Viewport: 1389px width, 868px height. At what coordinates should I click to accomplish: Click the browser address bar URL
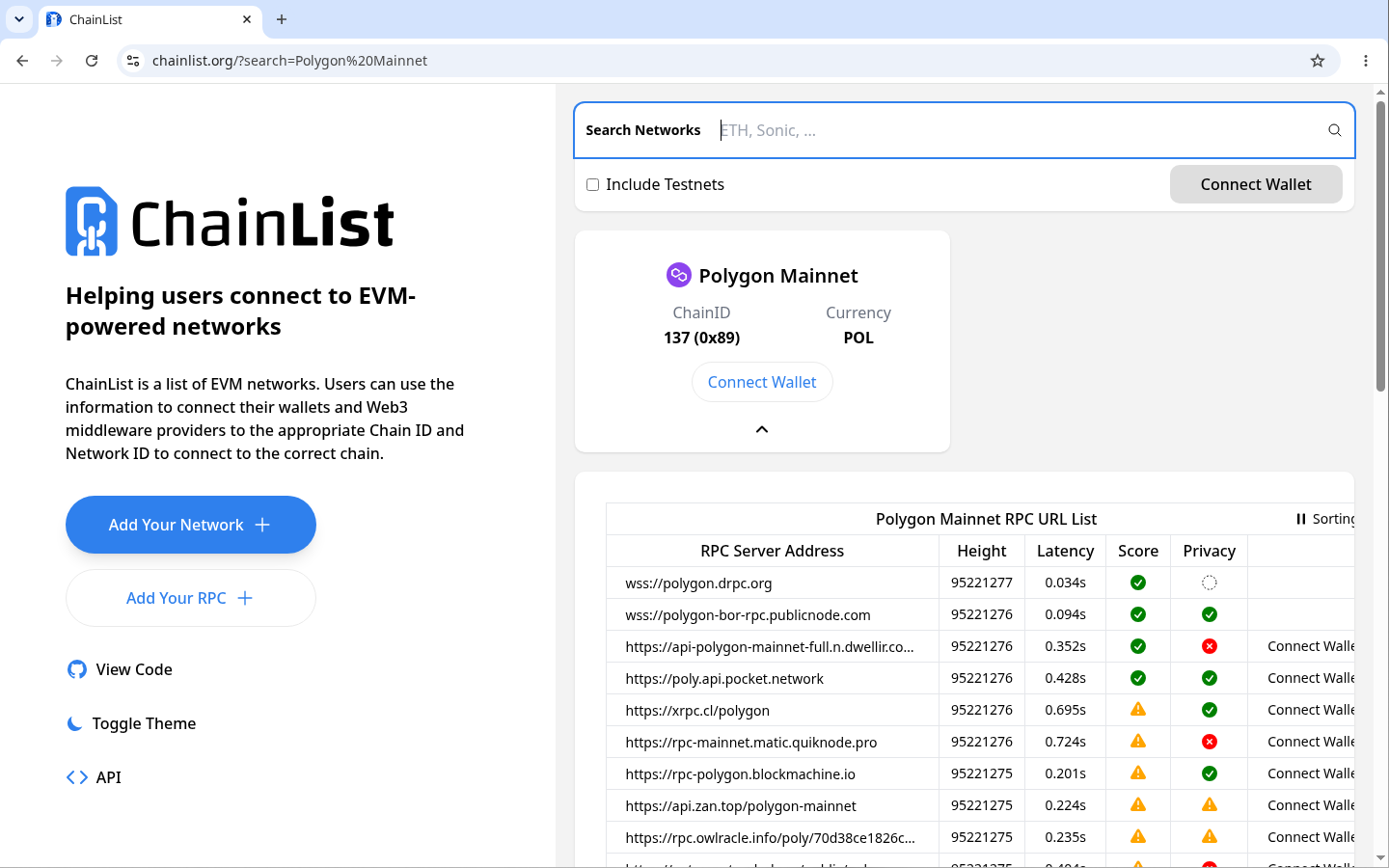point(289,61)
